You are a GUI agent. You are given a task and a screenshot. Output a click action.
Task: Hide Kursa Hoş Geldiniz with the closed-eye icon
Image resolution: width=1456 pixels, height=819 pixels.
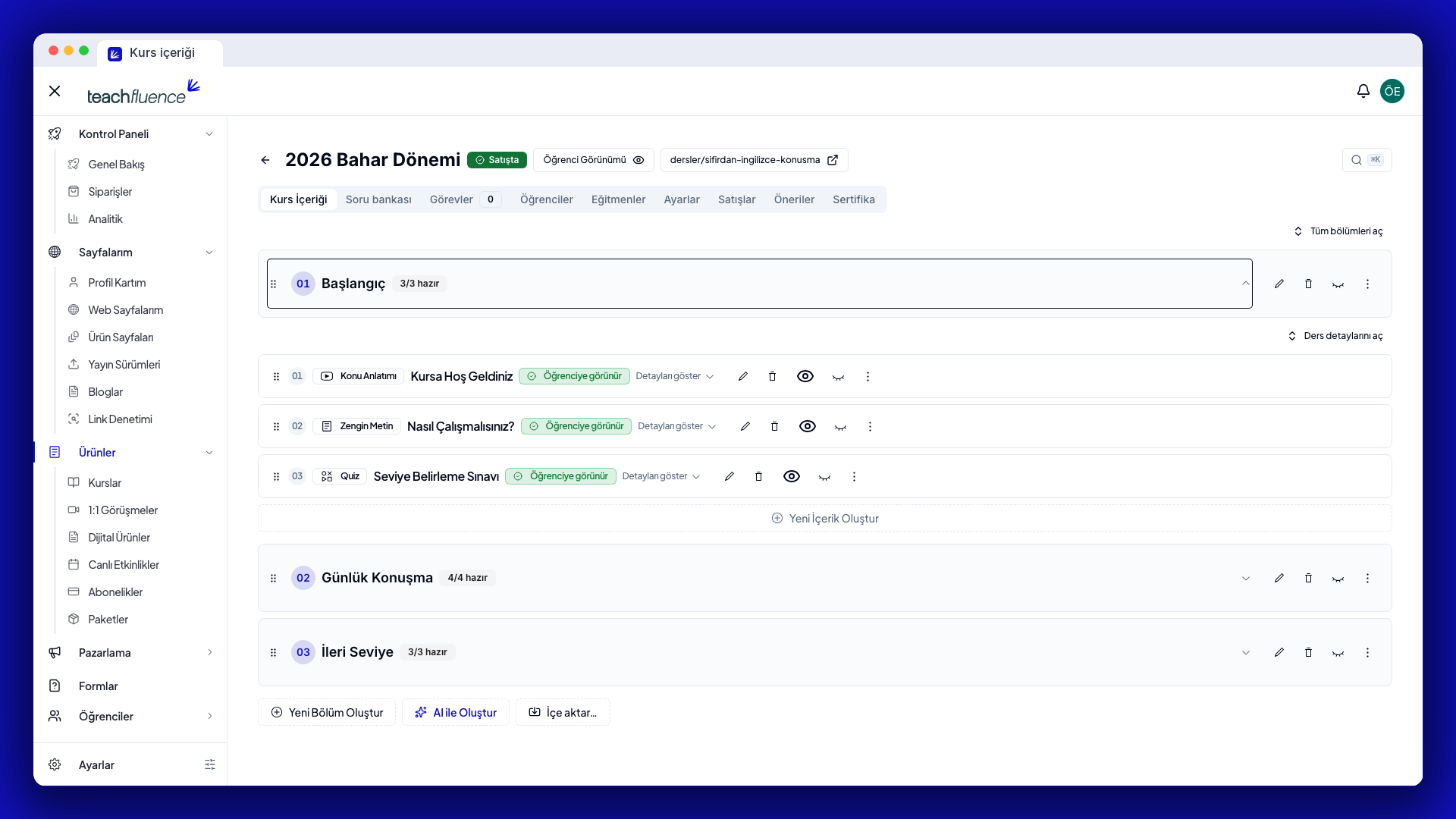click(x=838, y=377)
